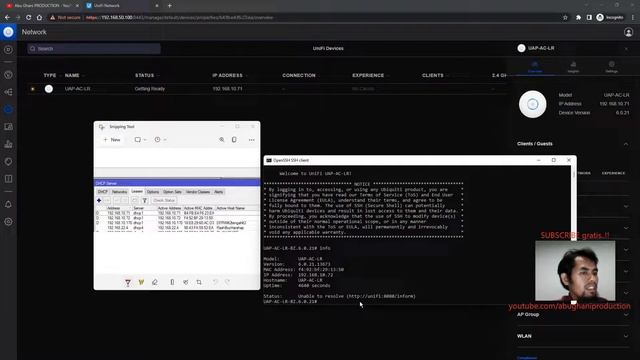Screen dimensions: 640x360
Task: Select touch writing tool in Snipping Tool
Action: click(x=186, y=282)
